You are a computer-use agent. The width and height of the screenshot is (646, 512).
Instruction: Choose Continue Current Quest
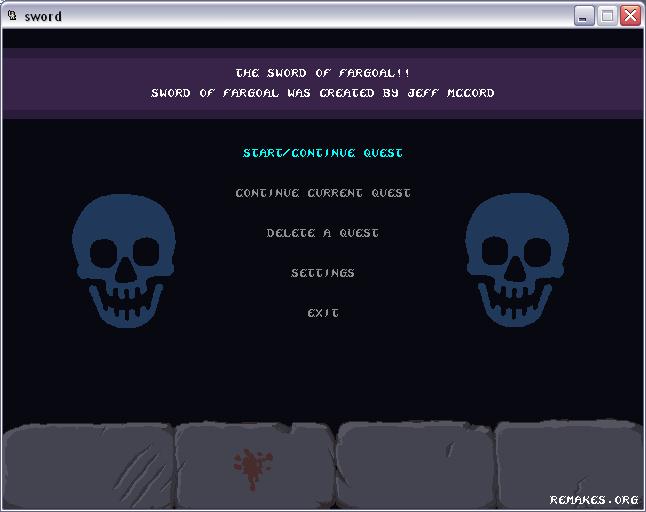click(x=323, y=193)
